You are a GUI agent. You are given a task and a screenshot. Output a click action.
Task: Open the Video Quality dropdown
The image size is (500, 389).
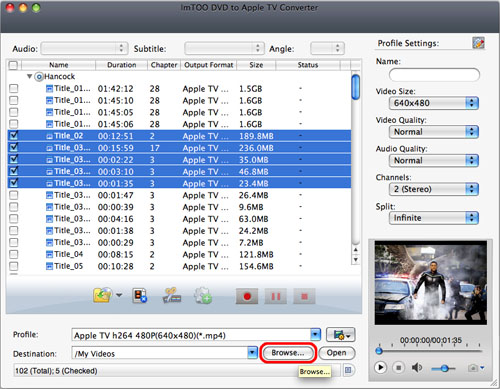(434, 132)
